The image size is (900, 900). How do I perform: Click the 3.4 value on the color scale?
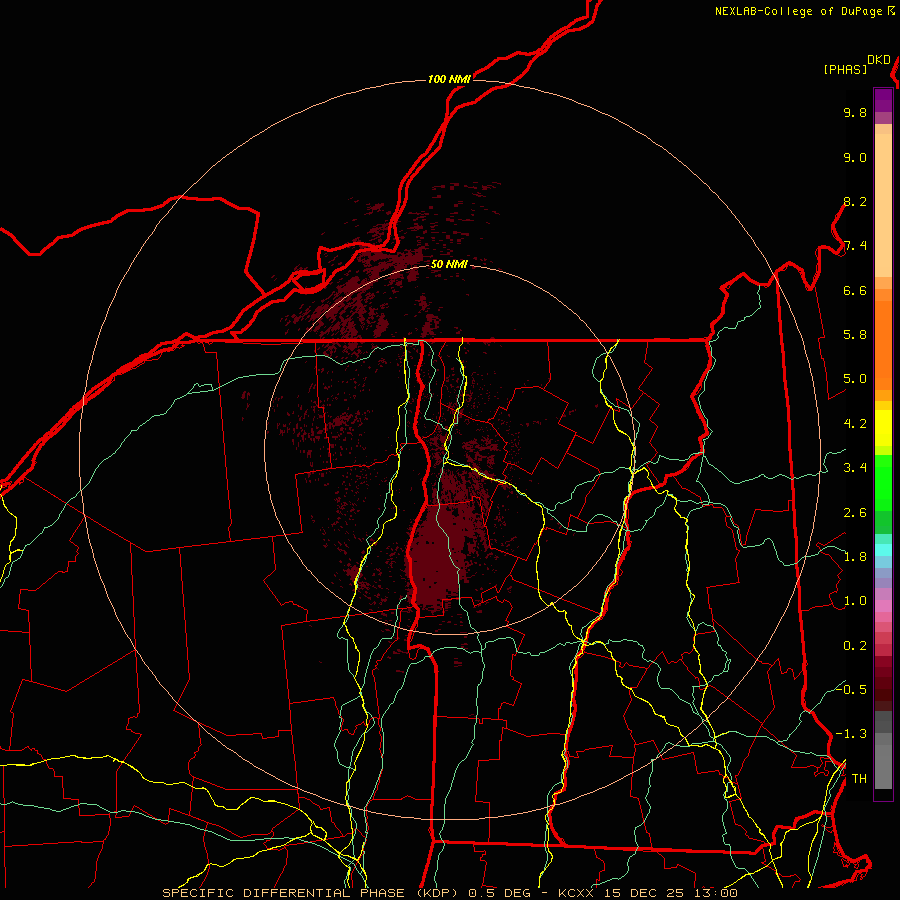click(x=855, y=468)
